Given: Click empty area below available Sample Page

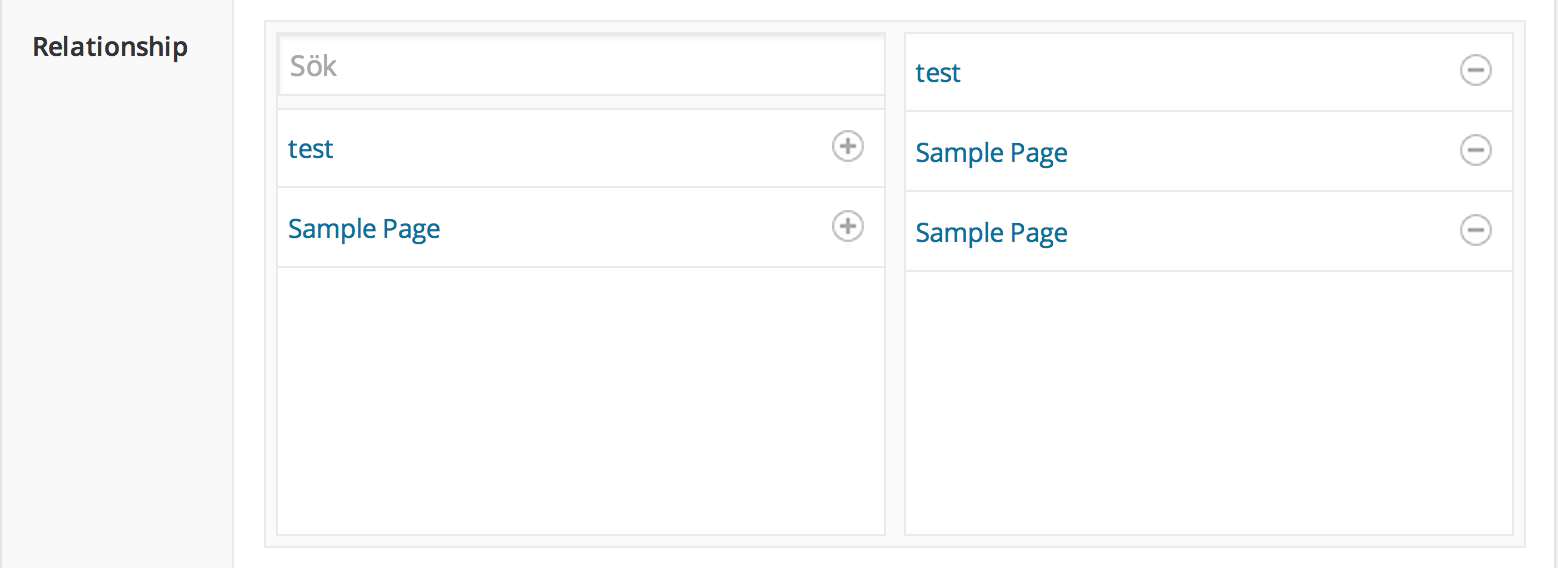Looking at the screenshot, I should [x=581, y=400].
